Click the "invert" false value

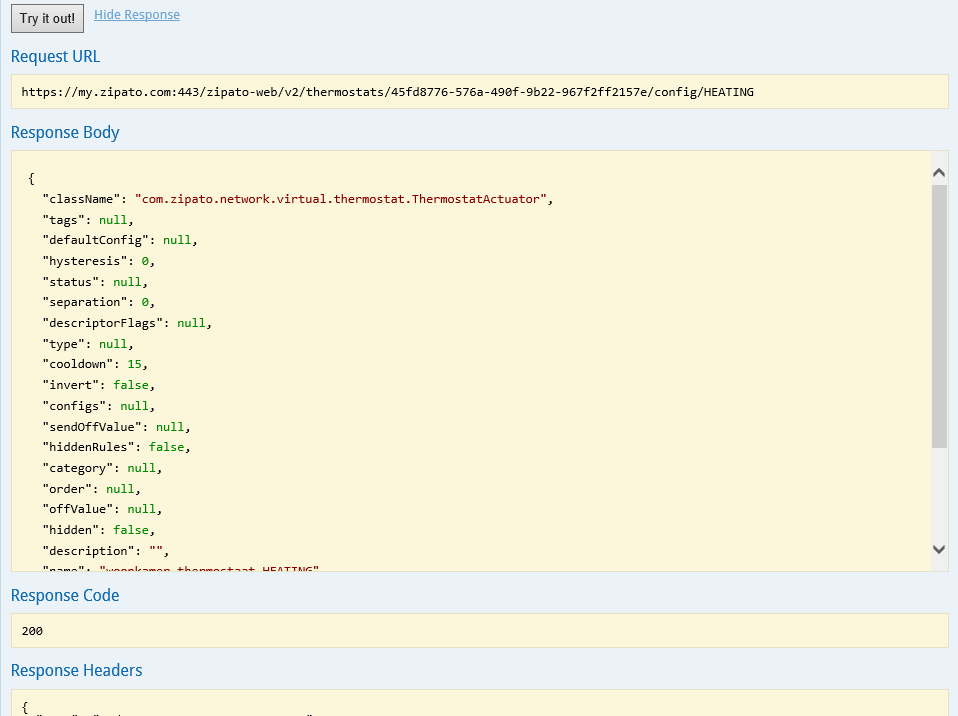(134, 385)
